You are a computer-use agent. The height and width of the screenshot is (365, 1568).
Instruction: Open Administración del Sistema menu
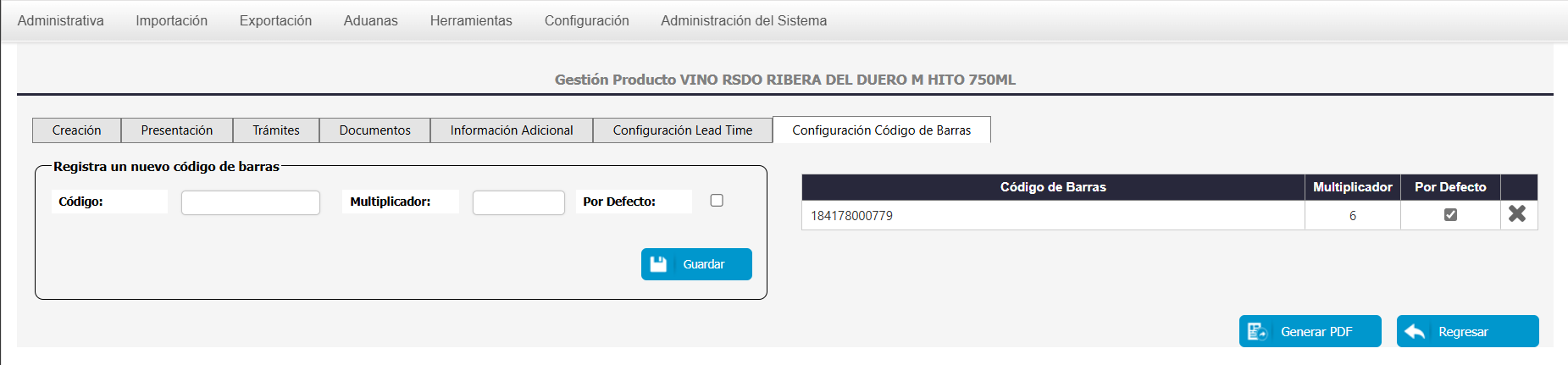[744, 20]
